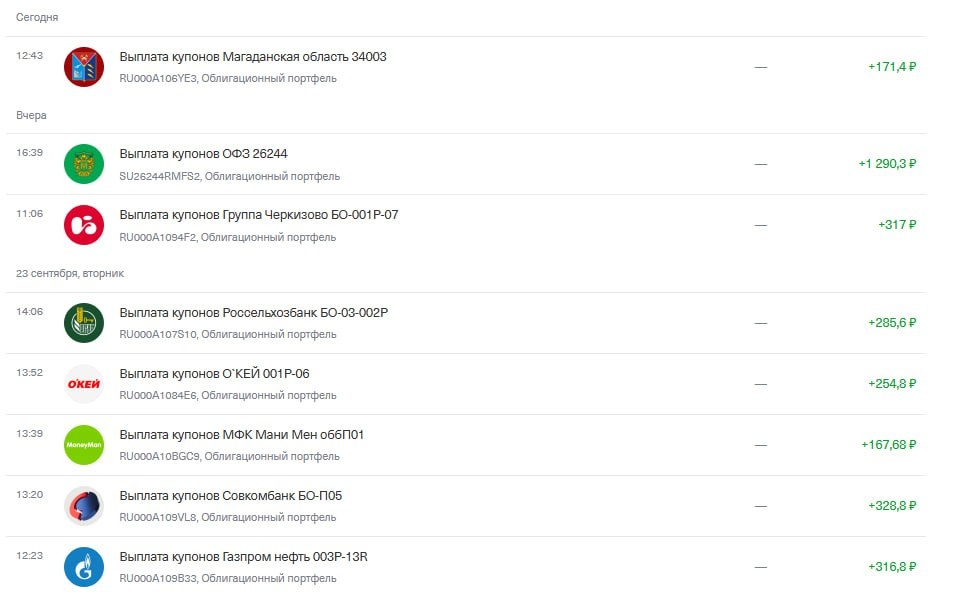Select 'Выплата купонов Совкомбанк БО-П05' title
This screenshot has height=604, width=964.
[231, 496]
